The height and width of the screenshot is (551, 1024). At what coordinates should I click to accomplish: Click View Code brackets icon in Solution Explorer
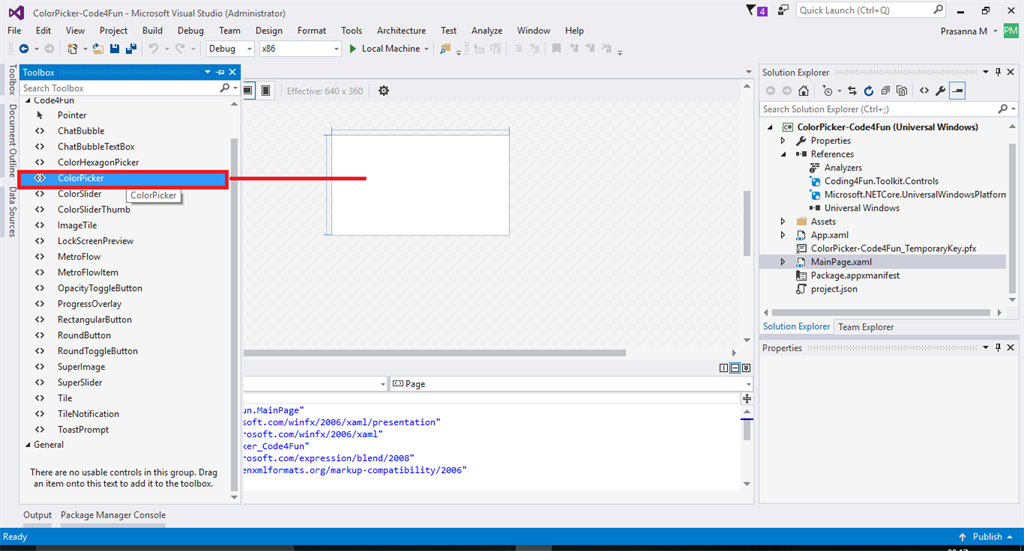924,91
